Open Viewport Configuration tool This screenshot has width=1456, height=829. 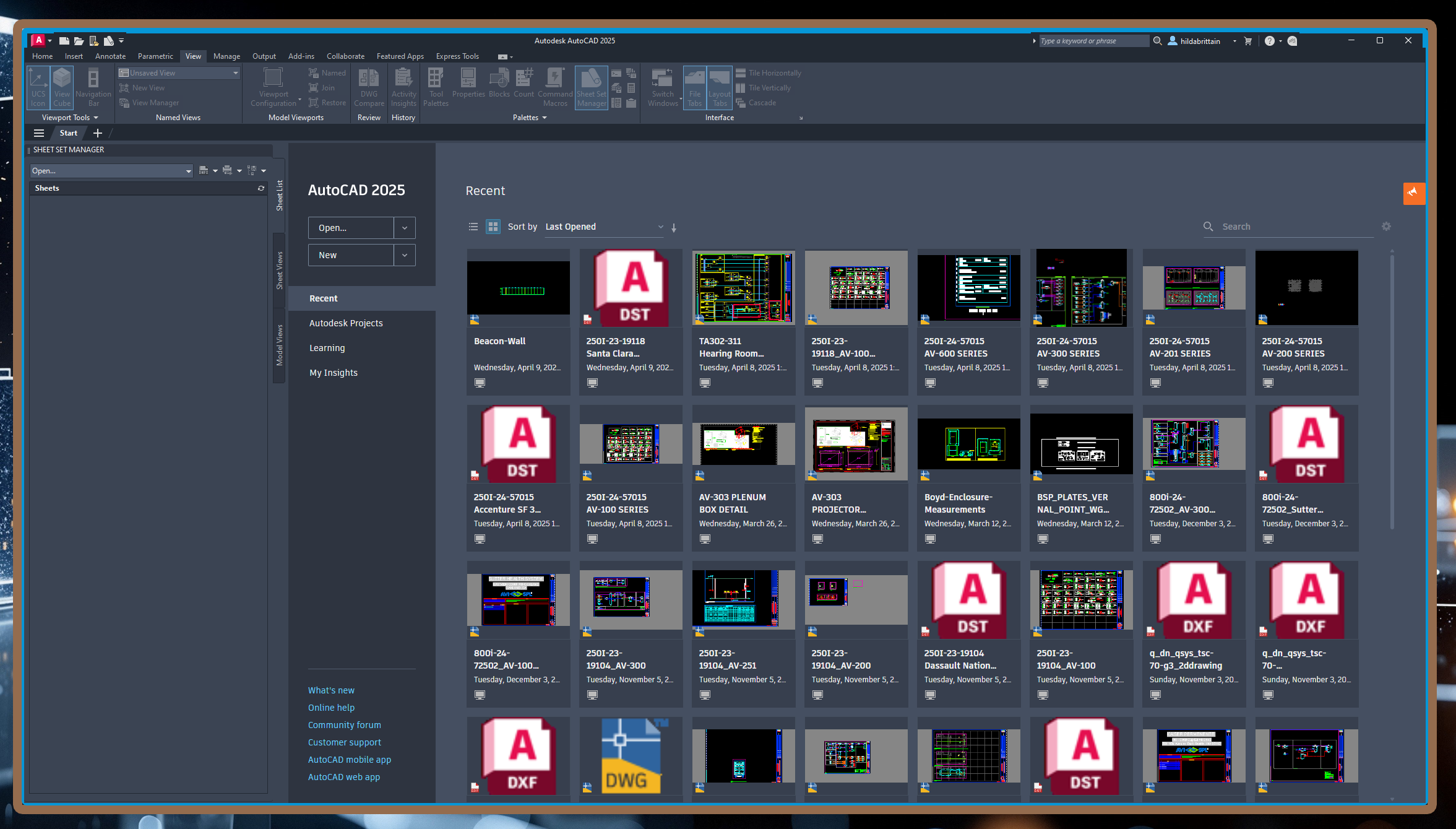pos(274,87)
